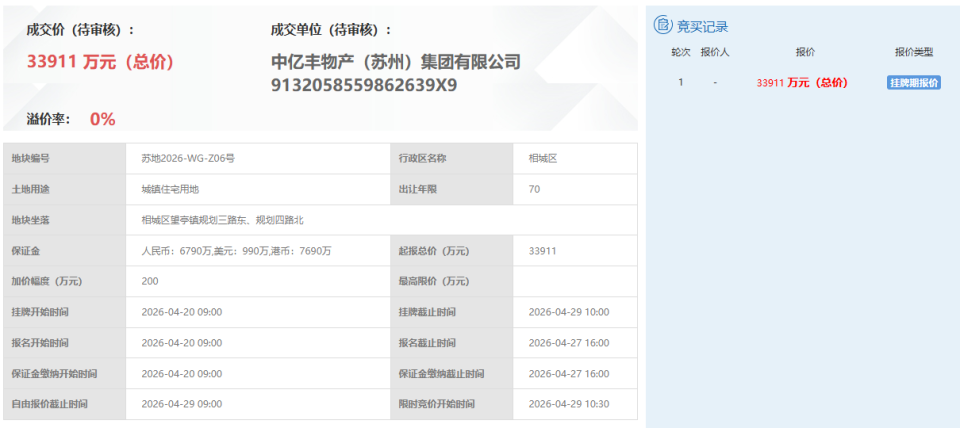Click 报名截止时间 value 2026-04-27 16:00
Image resolution: width=960 pixels, height=428 pixels.
[569, 342]
